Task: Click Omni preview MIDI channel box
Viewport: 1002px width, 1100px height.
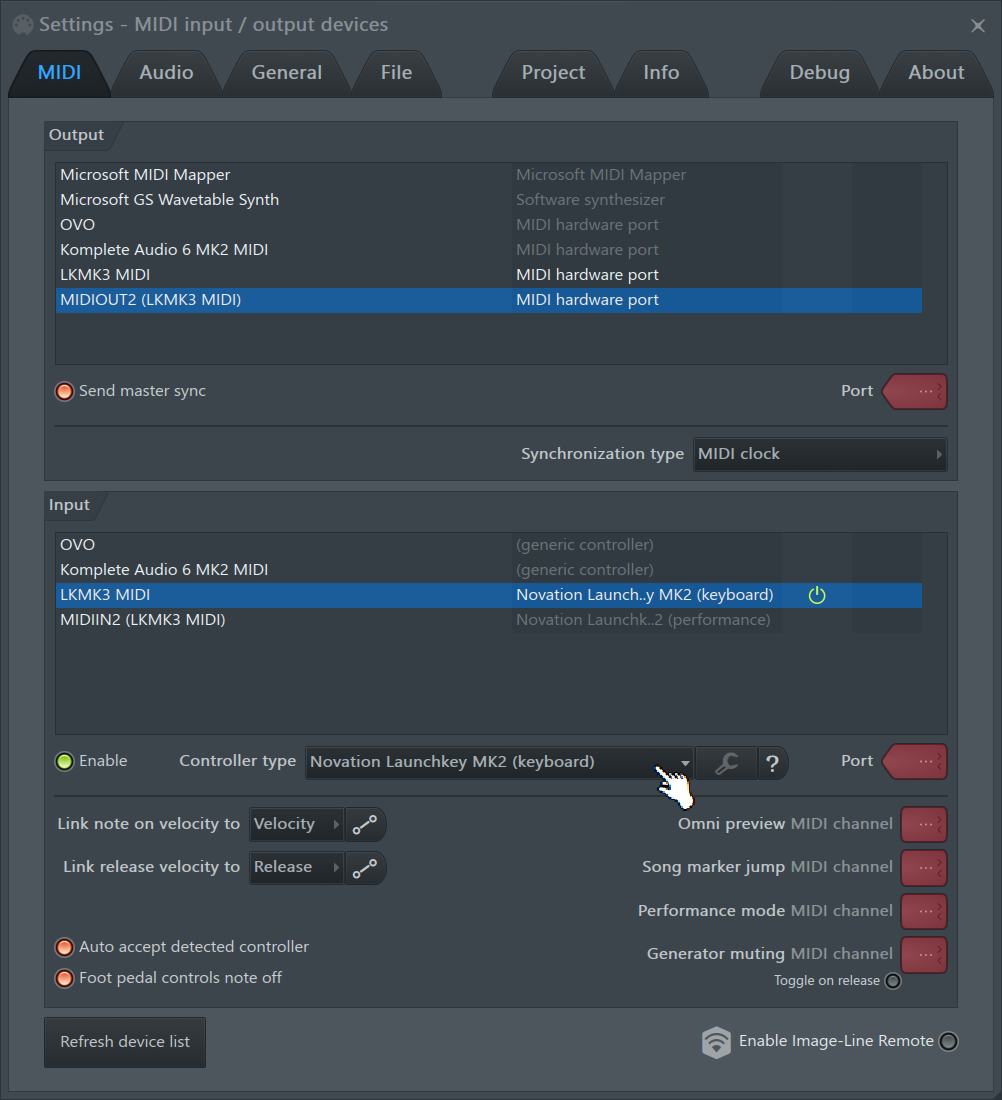Action: pos(924,824)
